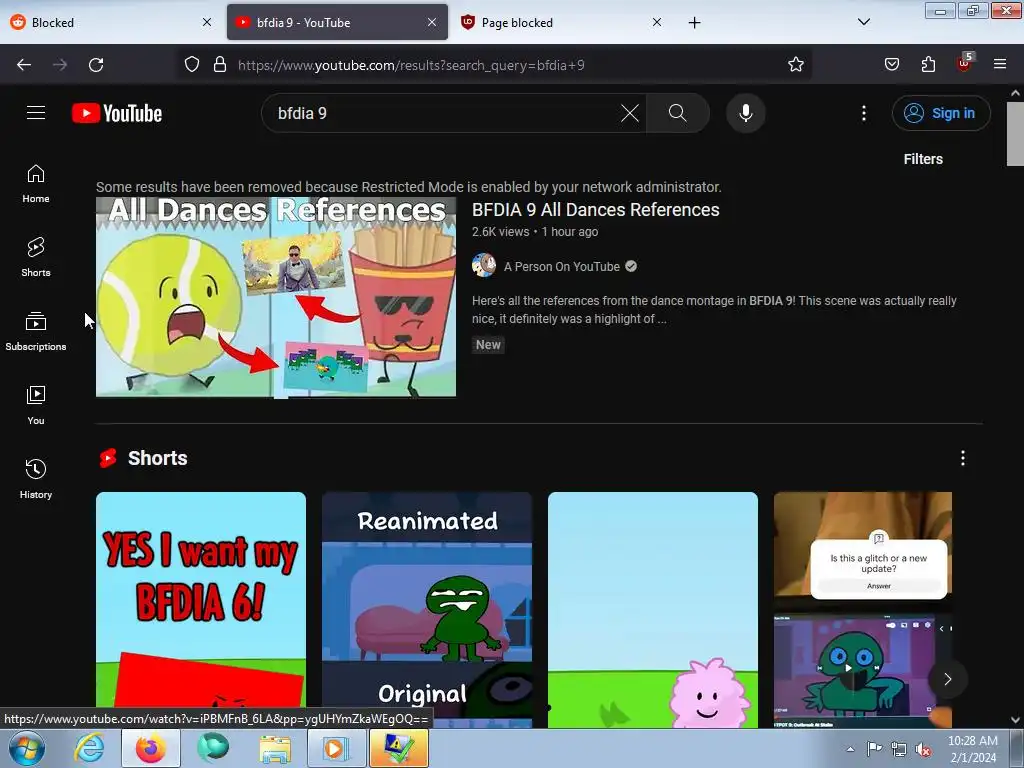1024x768 pixels.
Task: Click the browser address bar URL
Action: [x=411, y=65]
